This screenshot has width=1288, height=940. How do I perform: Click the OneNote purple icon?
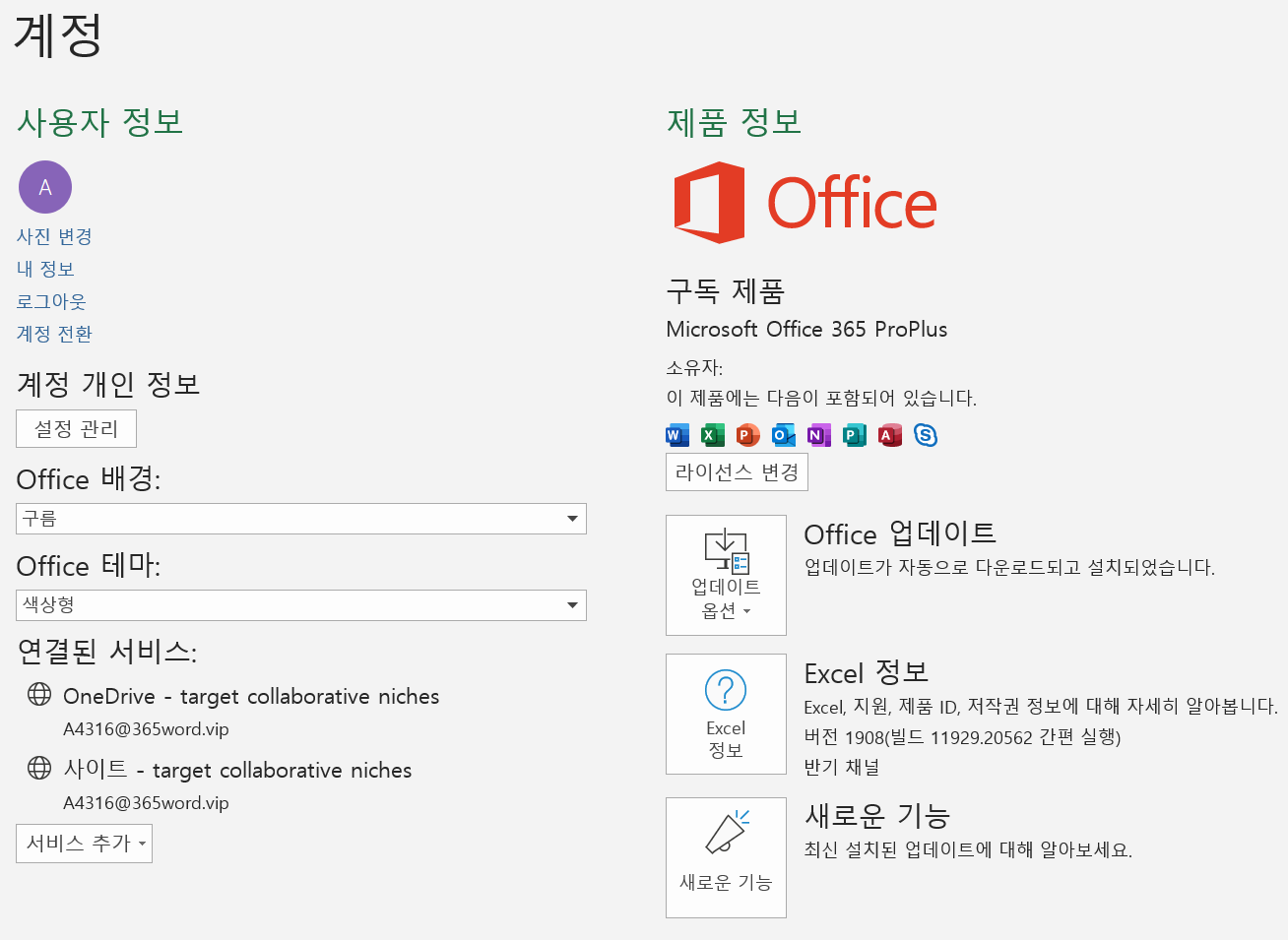click(818, 435)
